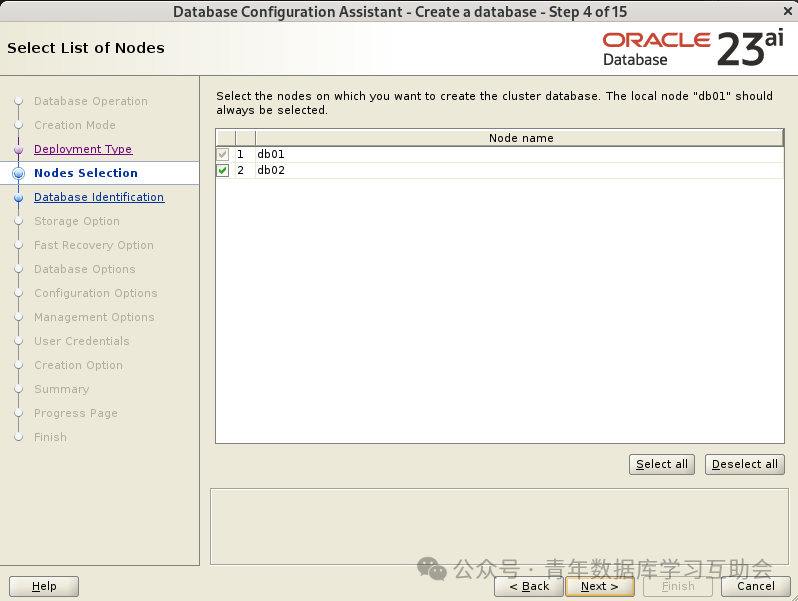Image resolution: width=798 pixels, height=601 pixels.
Task: Open the Help button
Action: point(44,586)
